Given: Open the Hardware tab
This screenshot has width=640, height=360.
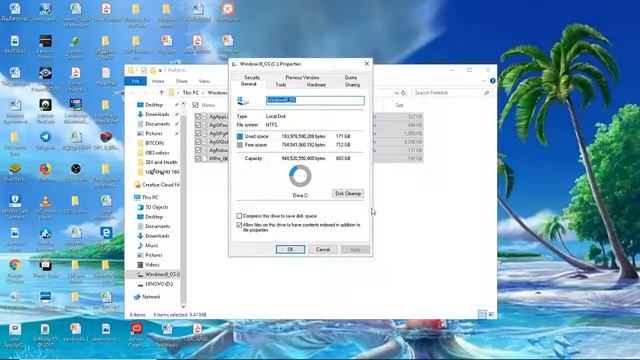Looking at the screenshot, I should coord(316,84).
